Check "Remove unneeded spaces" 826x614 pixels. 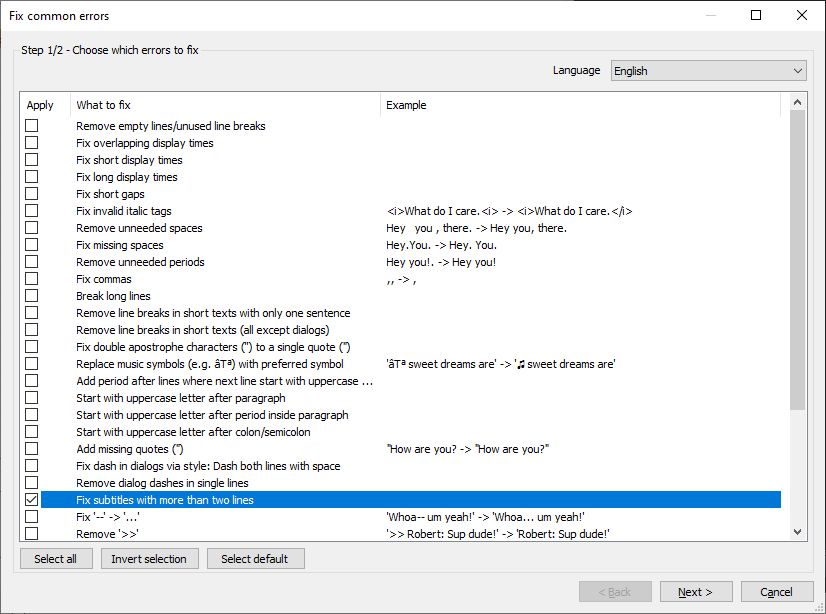pos(31,228)
